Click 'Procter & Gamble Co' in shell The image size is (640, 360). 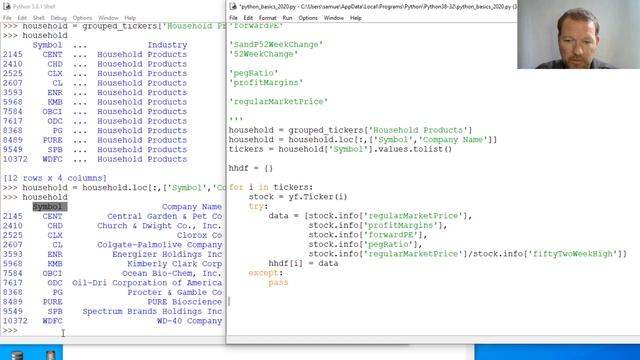tap(175, 293)
